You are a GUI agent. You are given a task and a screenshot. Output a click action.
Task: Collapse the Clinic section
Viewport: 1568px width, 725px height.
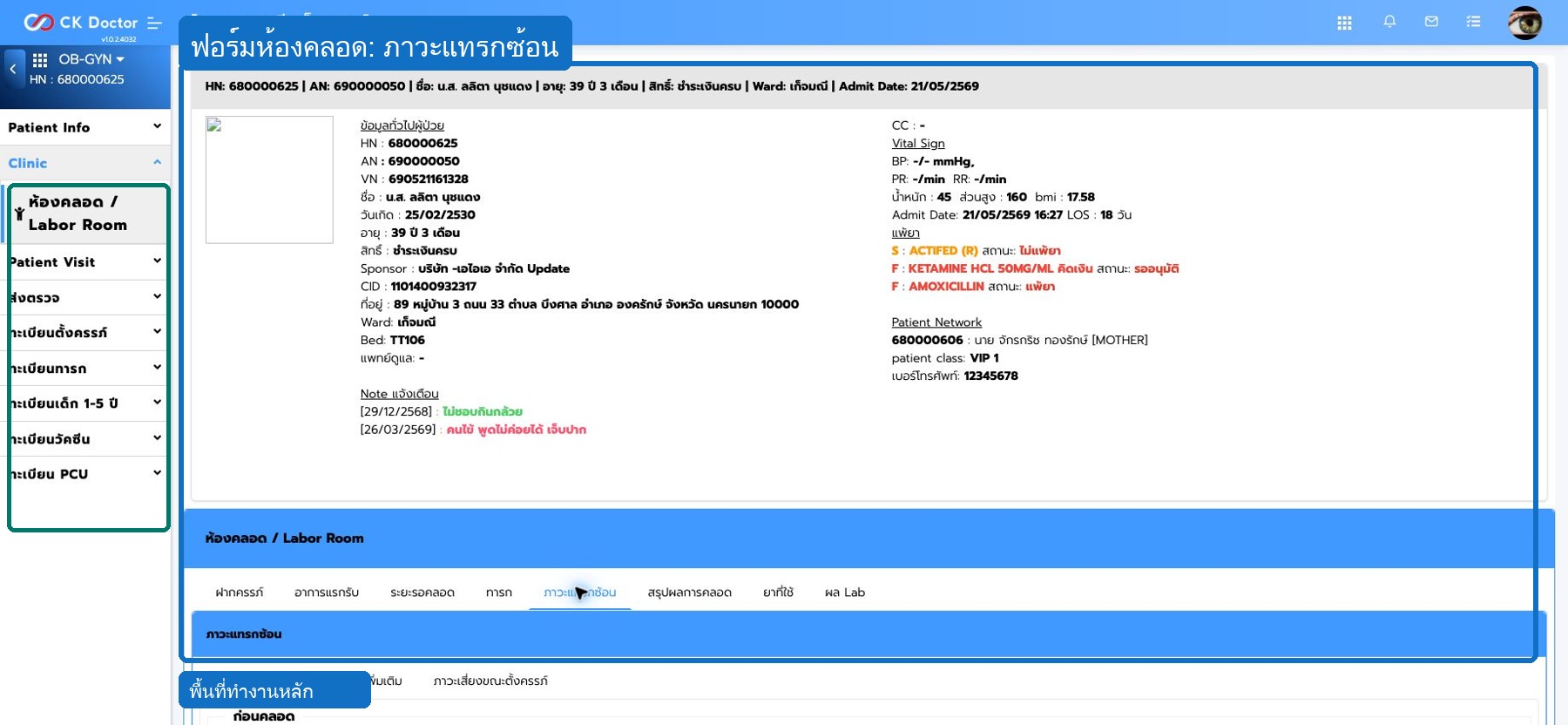[84, 163]
